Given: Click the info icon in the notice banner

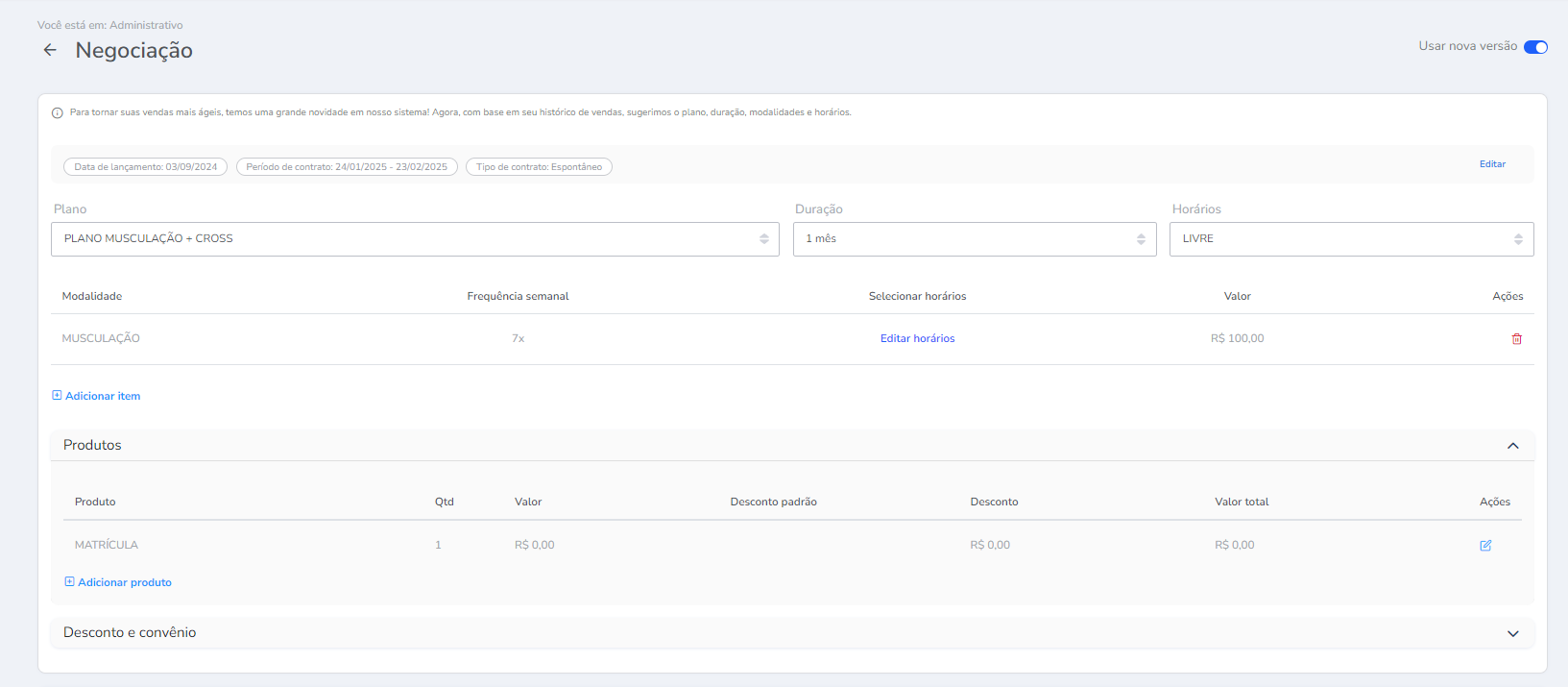Looking at the screenshot, I should click(x=58, y=113).
